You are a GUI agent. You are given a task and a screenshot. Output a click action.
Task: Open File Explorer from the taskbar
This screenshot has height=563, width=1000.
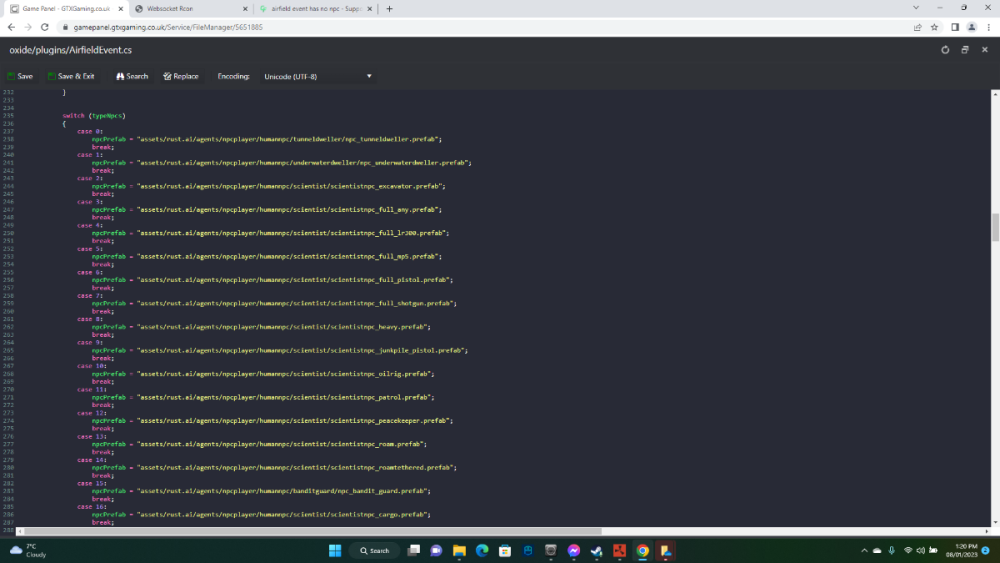(459, 550)
